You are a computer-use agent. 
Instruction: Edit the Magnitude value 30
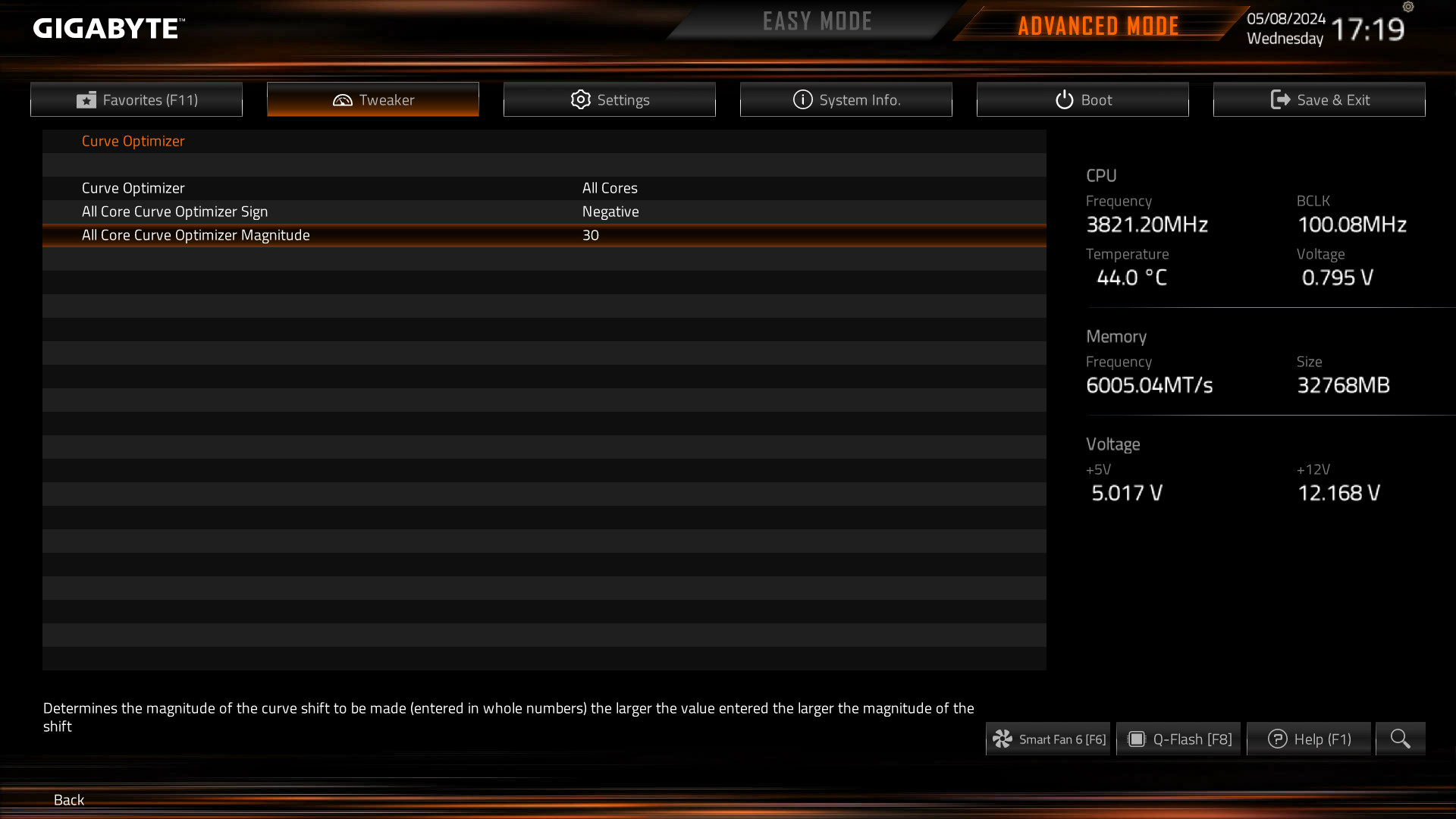click(x=591, y=235)
